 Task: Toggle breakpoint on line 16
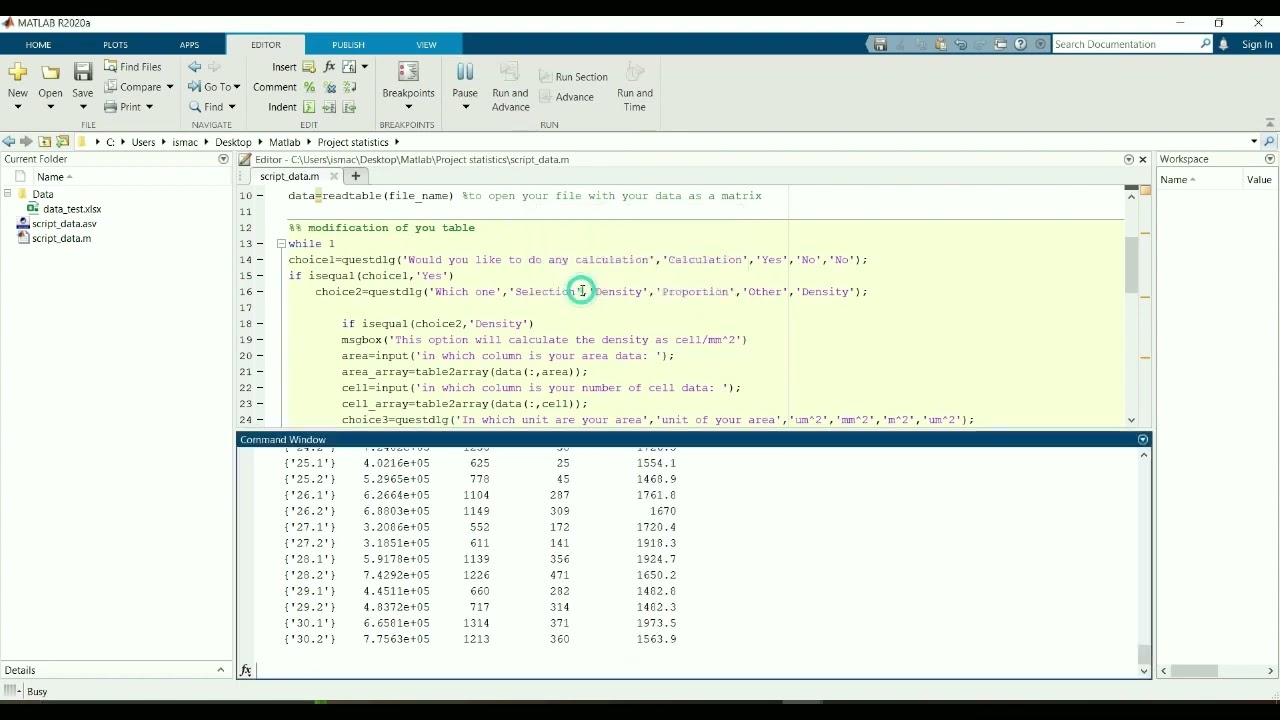[x=260, y=292]
